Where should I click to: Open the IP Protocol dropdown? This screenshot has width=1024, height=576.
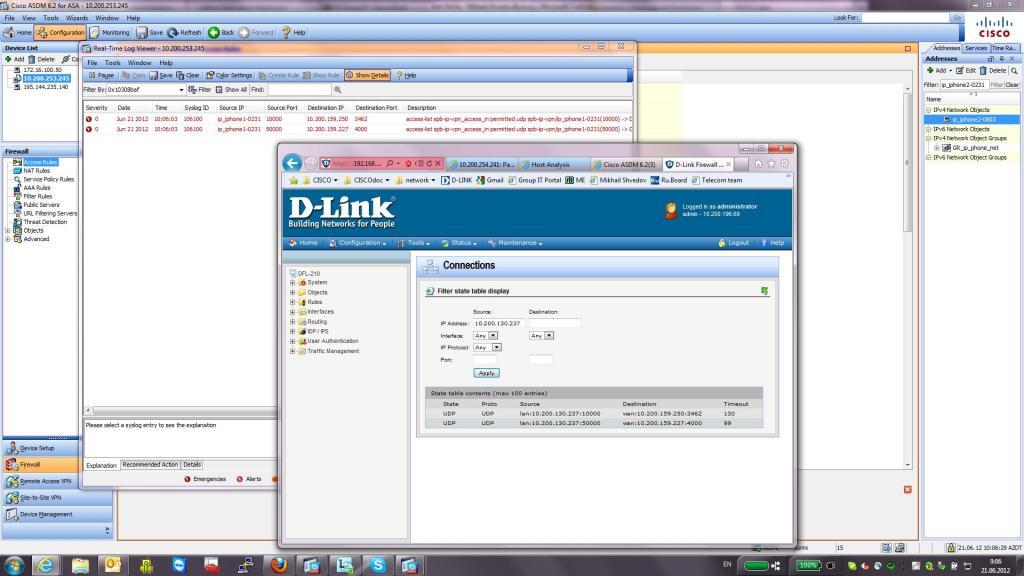click(x=497, y=347)
